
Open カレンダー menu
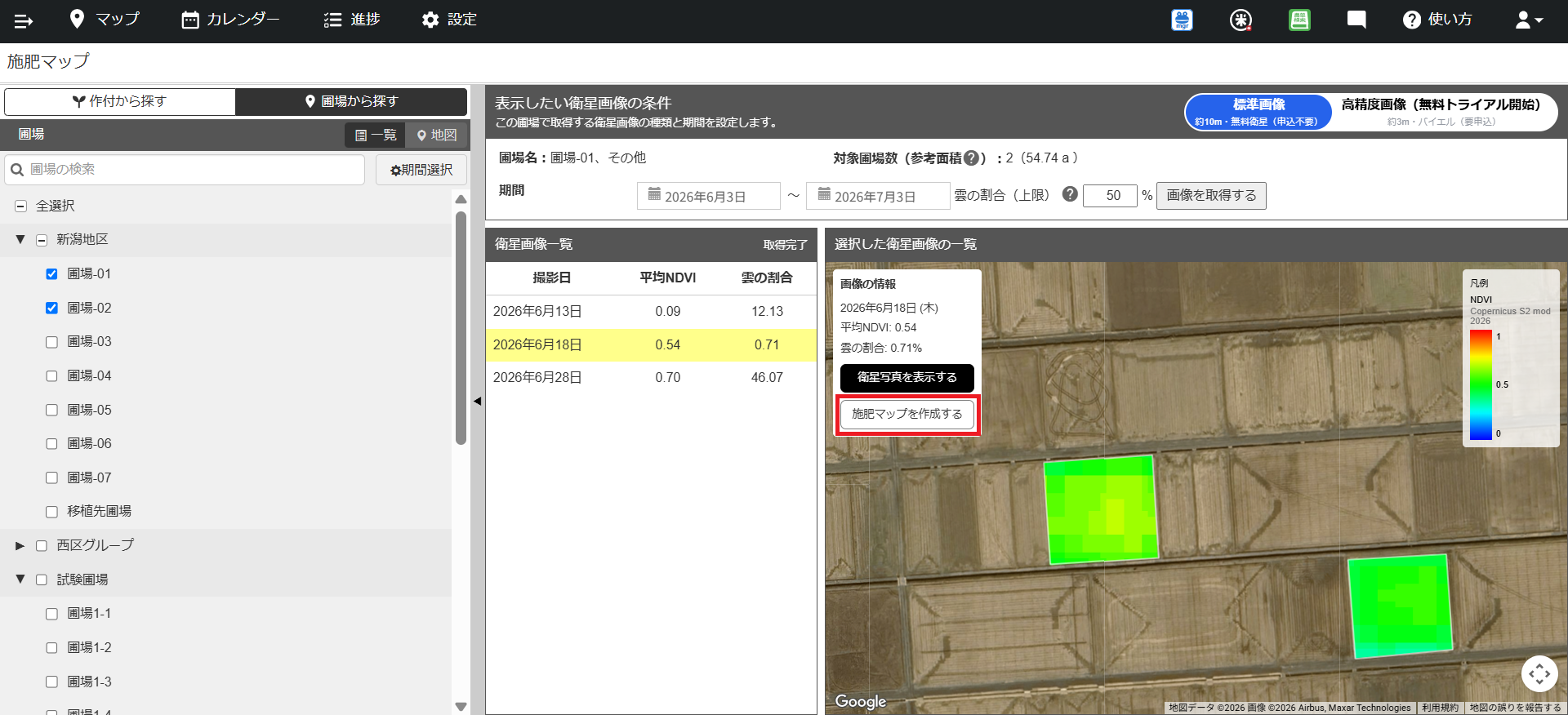pos(230,20)
